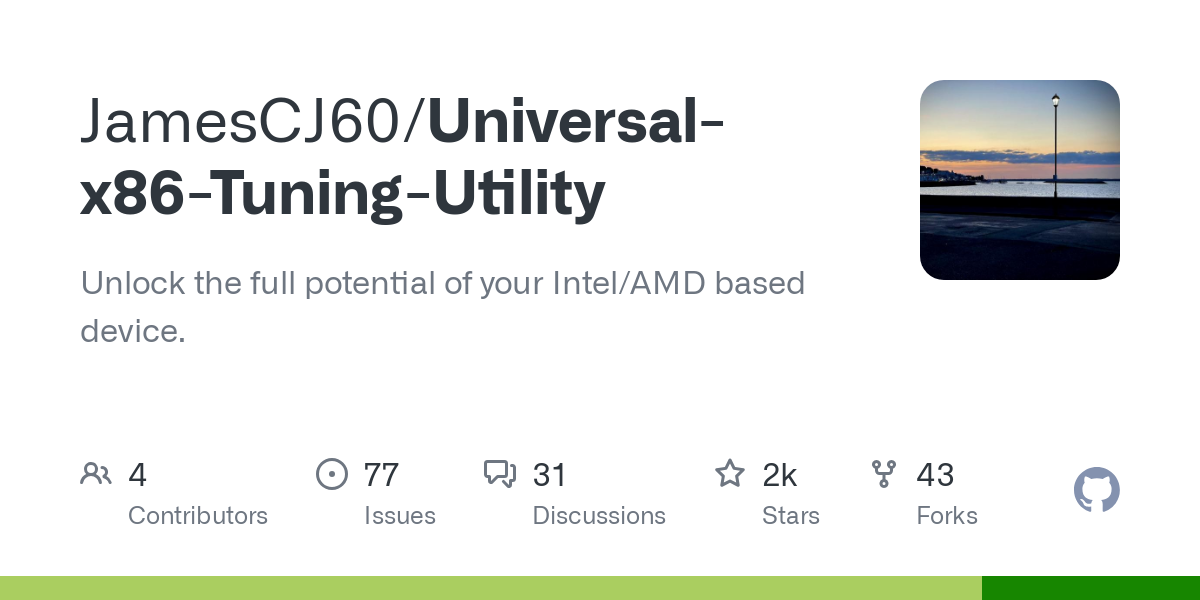Open the repository's sunset avatar image

(x=1020, y=180)
